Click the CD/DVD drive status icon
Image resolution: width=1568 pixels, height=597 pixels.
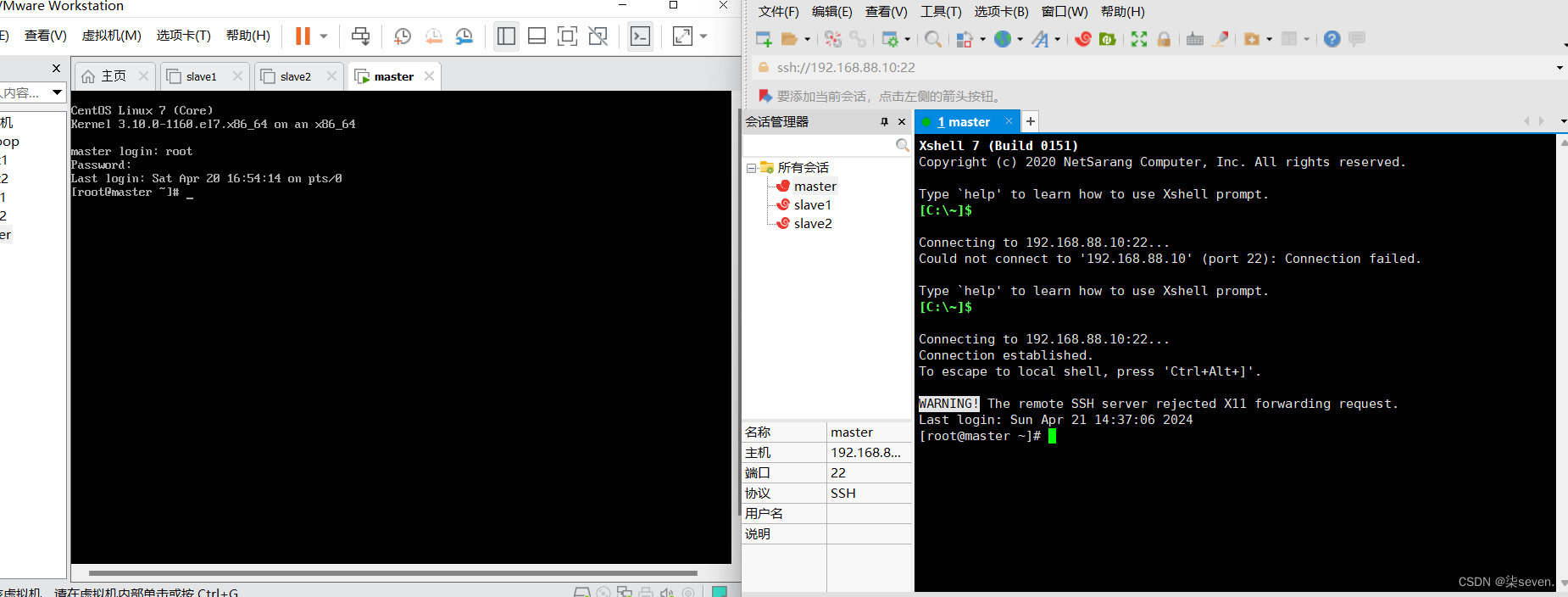603,592
